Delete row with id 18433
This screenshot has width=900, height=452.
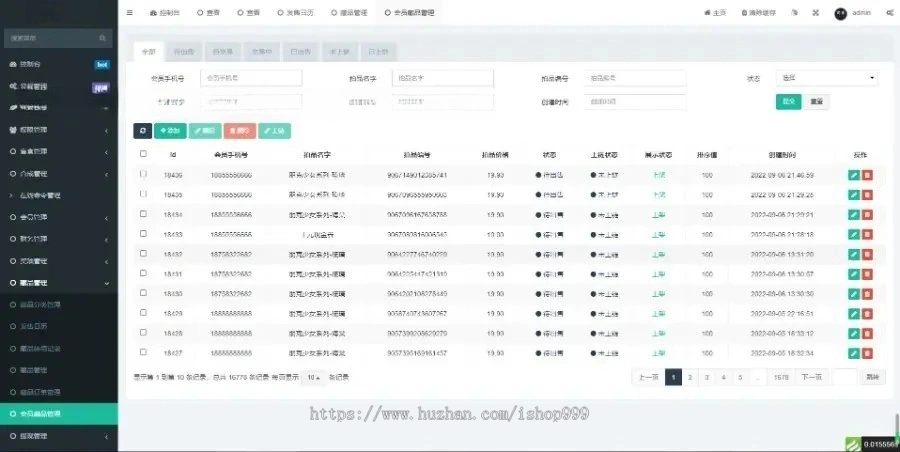click(867, 235)
